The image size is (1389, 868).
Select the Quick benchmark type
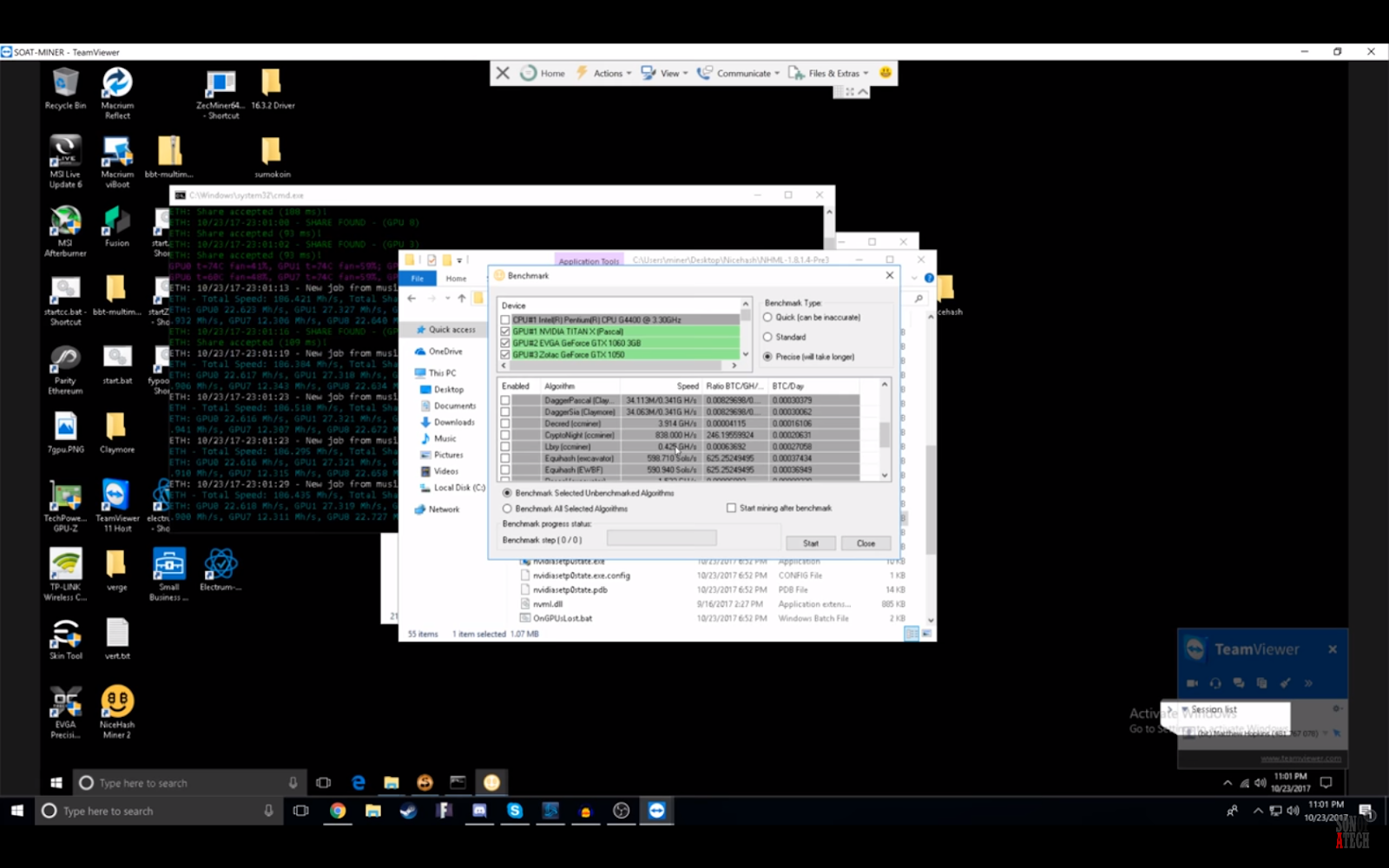(767, 318)
